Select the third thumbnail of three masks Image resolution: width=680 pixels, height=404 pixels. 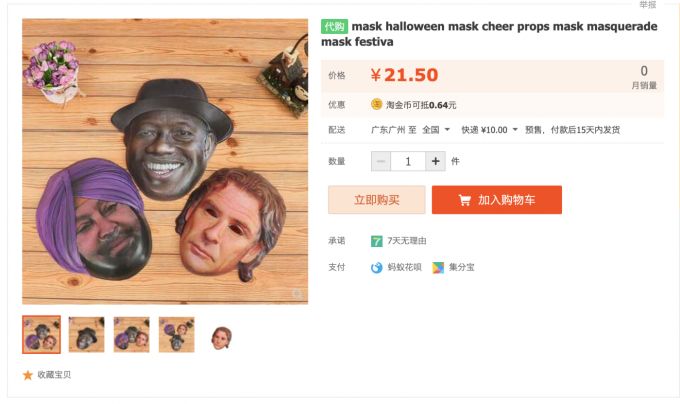(x=132, y=335)
